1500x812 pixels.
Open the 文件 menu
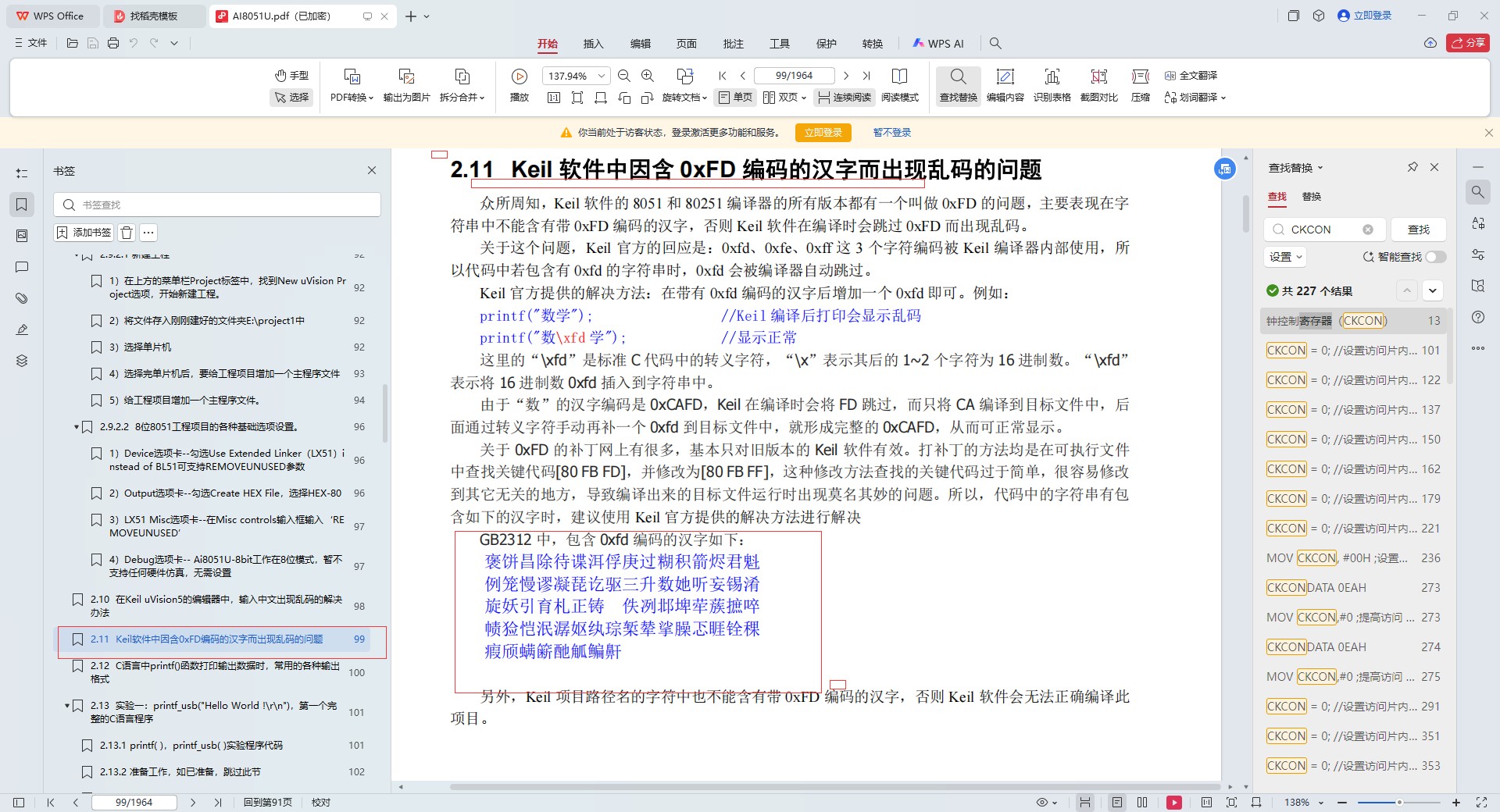click(30, 43)
